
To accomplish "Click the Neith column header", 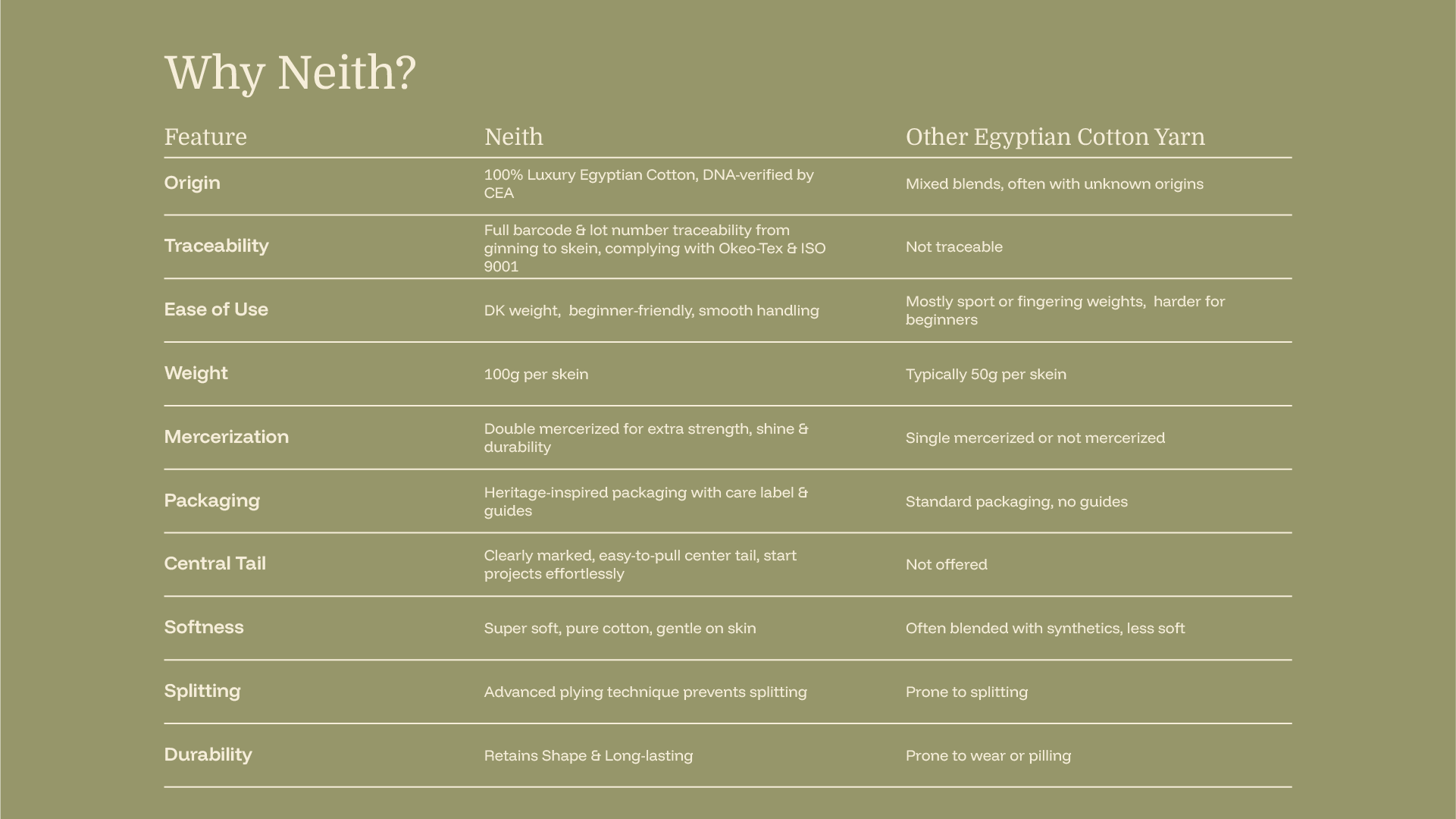I will click(513, 137).
